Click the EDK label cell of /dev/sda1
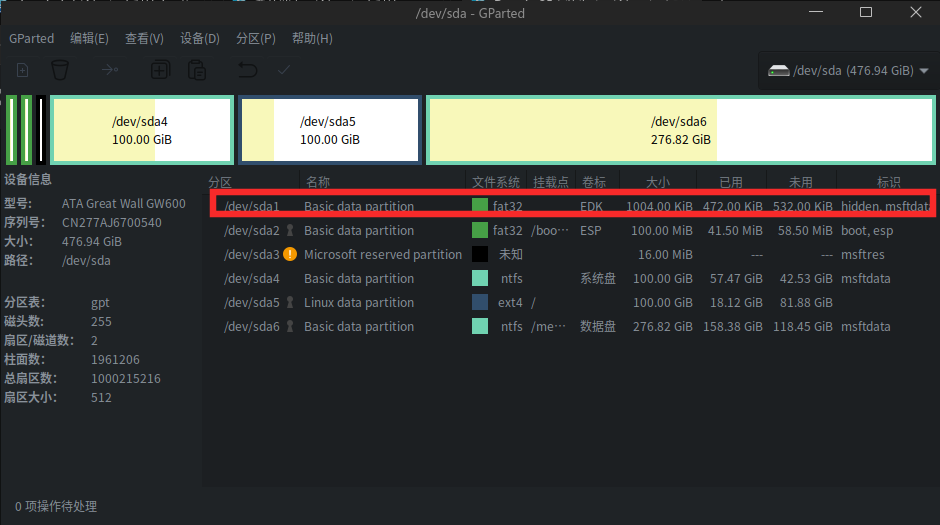Image resolution: width=940 pixels, height=525 pixels. click(x=591, y=206)
